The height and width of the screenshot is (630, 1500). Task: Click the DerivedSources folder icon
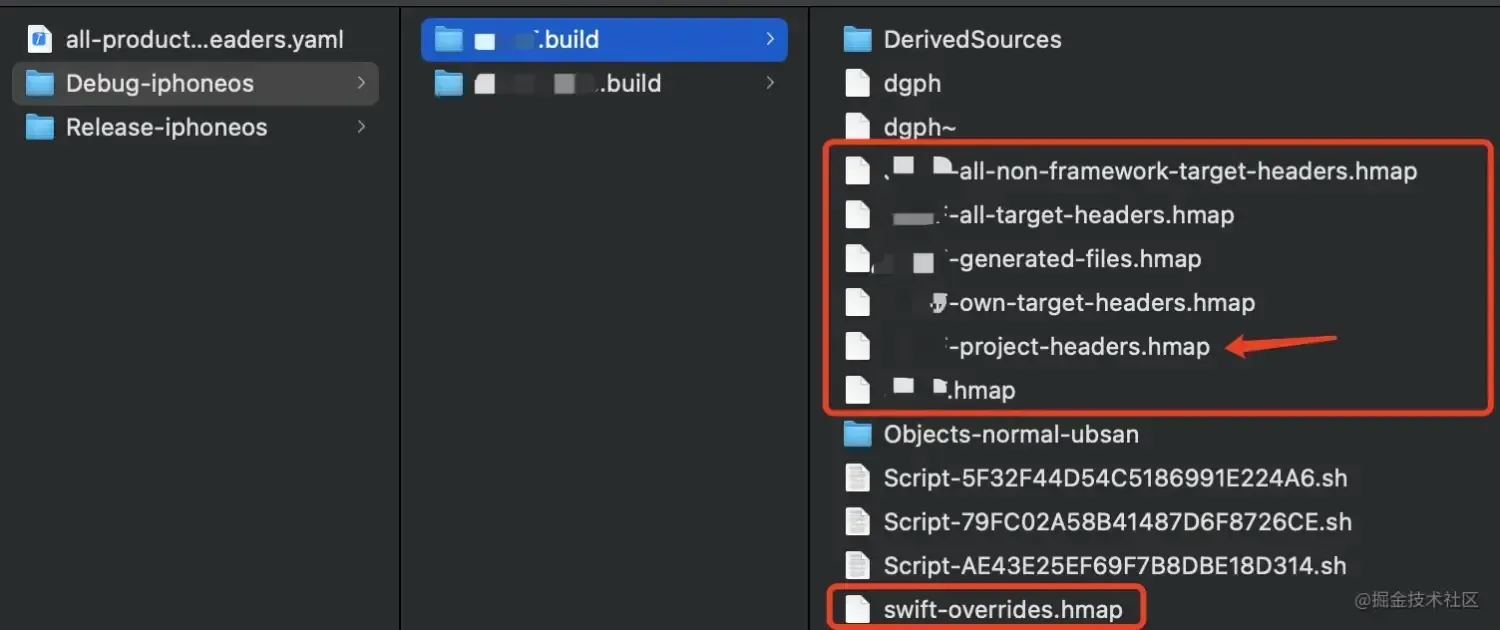[857, 40]
